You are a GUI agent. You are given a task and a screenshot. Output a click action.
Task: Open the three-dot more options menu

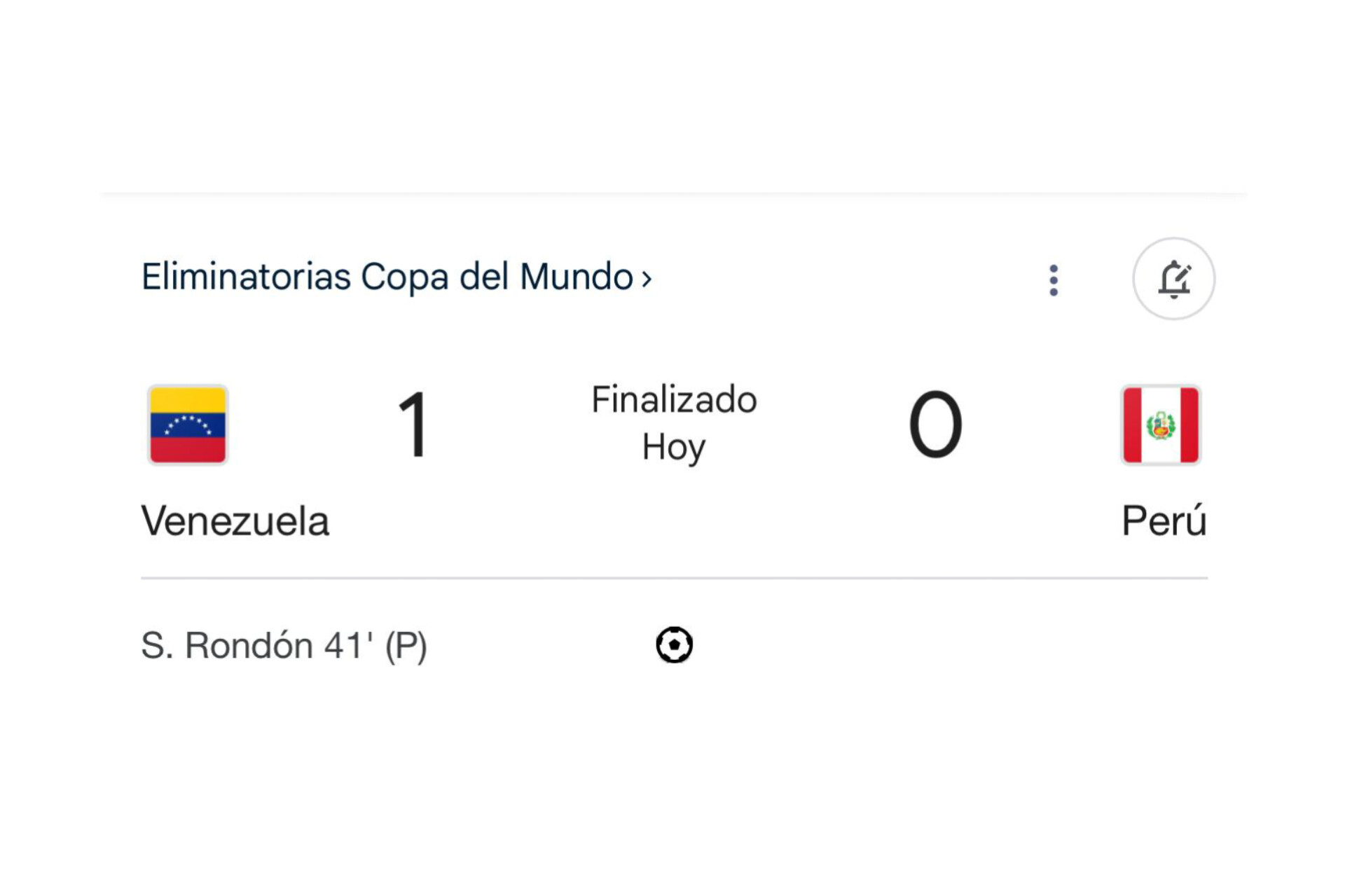coord(1054,280)
